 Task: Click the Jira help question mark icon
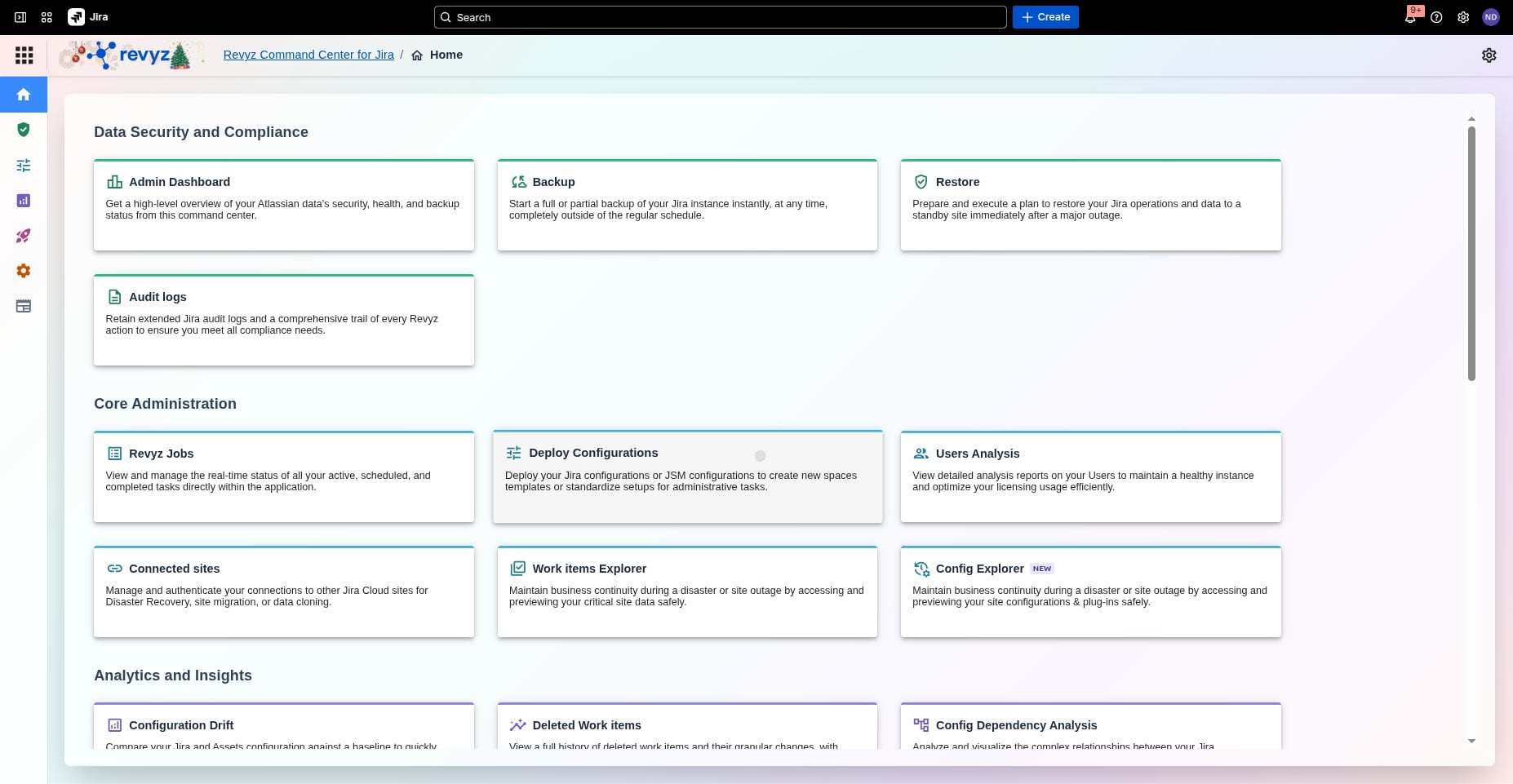click(1436, 17)
